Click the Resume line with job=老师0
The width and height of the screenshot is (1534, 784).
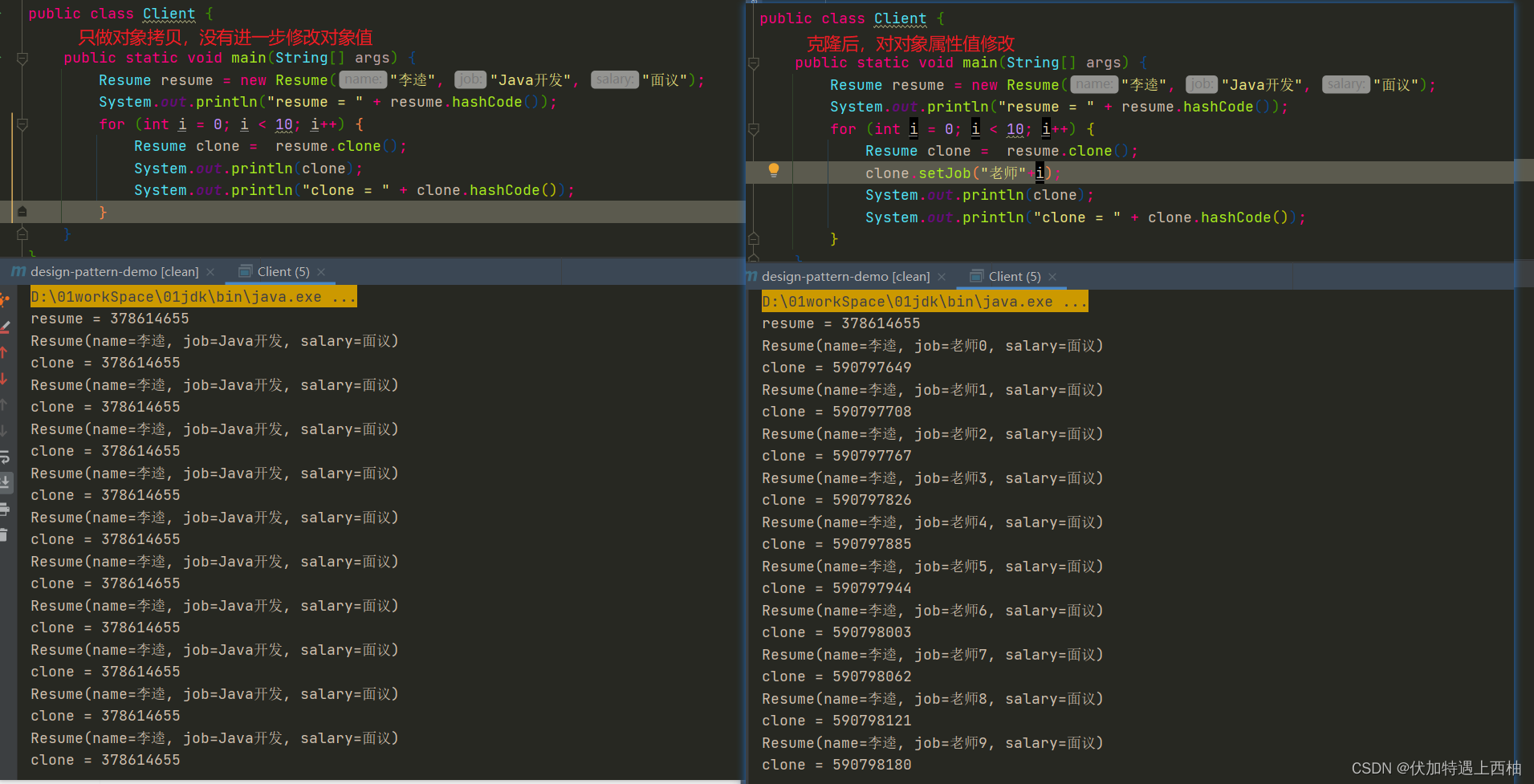(x=933, y=346)
